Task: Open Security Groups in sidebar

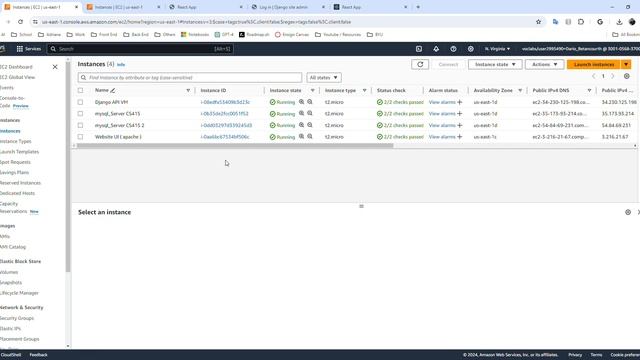Action: [x=17, y=318]
